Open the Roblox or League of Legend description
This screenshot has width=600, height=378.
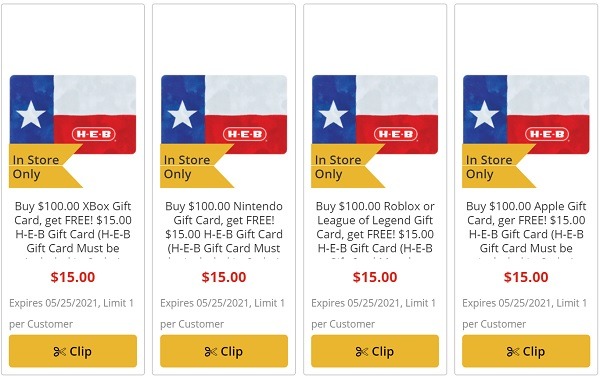click(x=375, y=230)
